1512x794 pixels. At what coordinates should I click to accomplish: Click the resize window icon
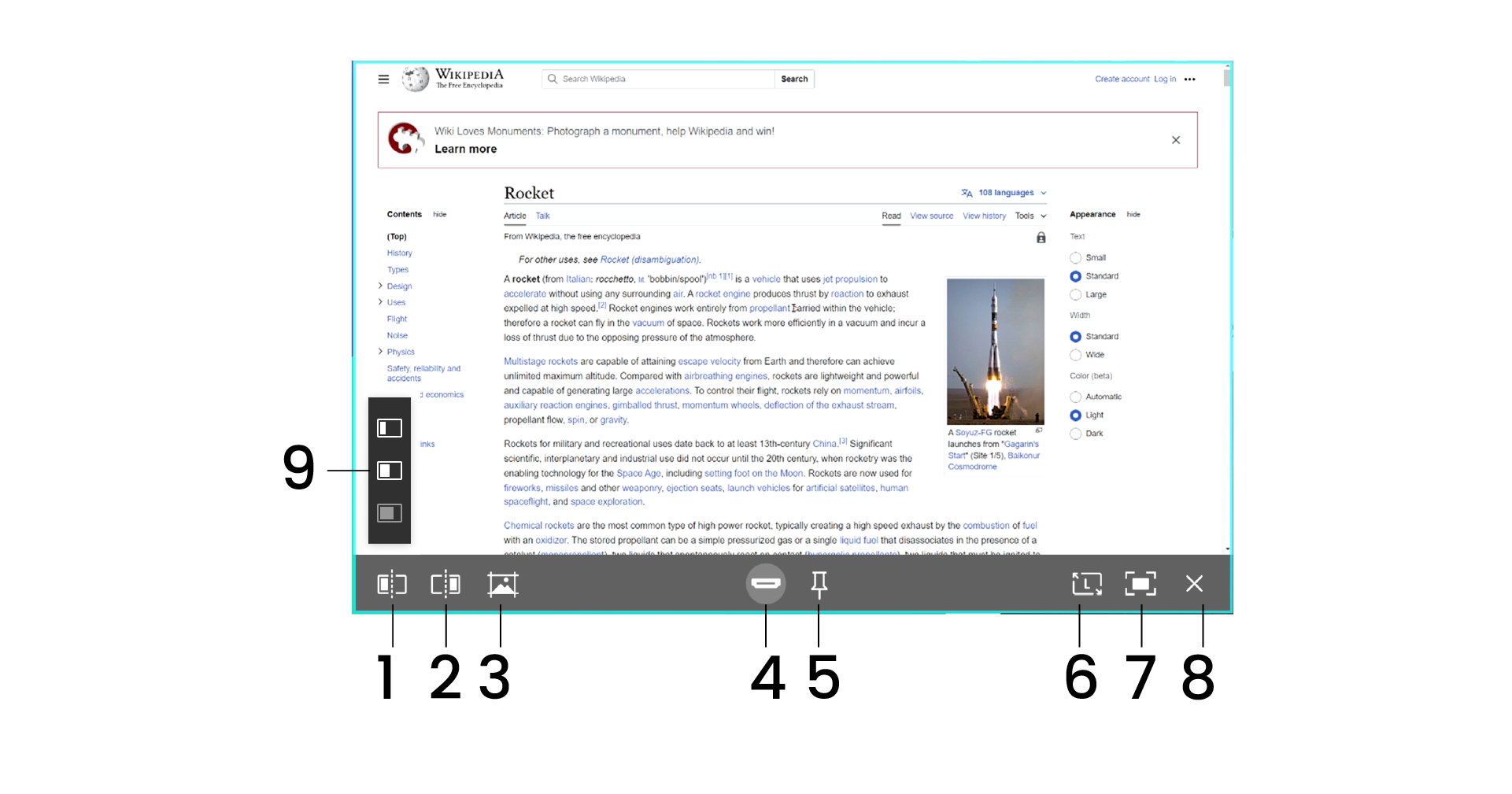[x=1086, y=583]
